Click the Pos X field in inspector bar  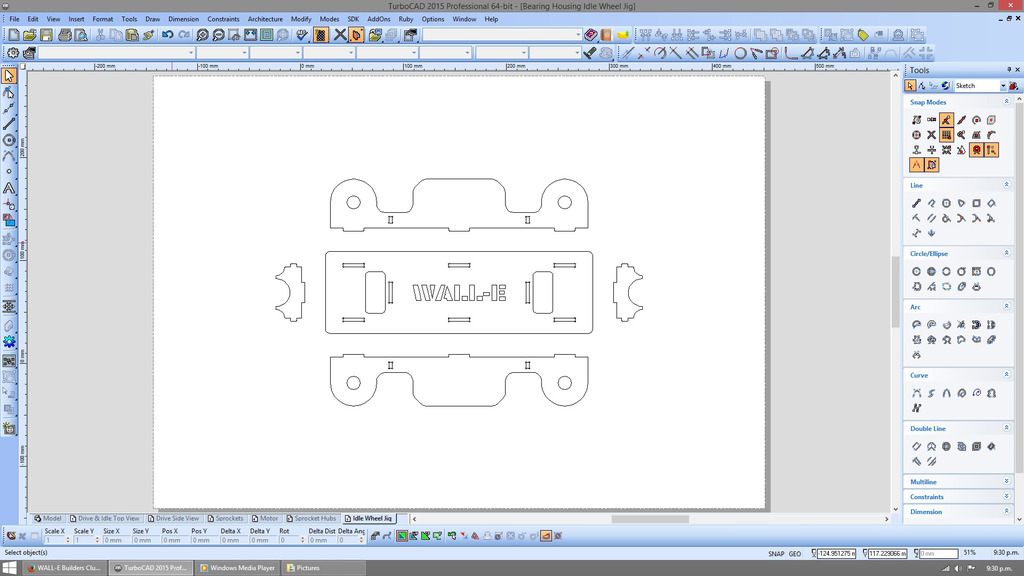(175, 540)
